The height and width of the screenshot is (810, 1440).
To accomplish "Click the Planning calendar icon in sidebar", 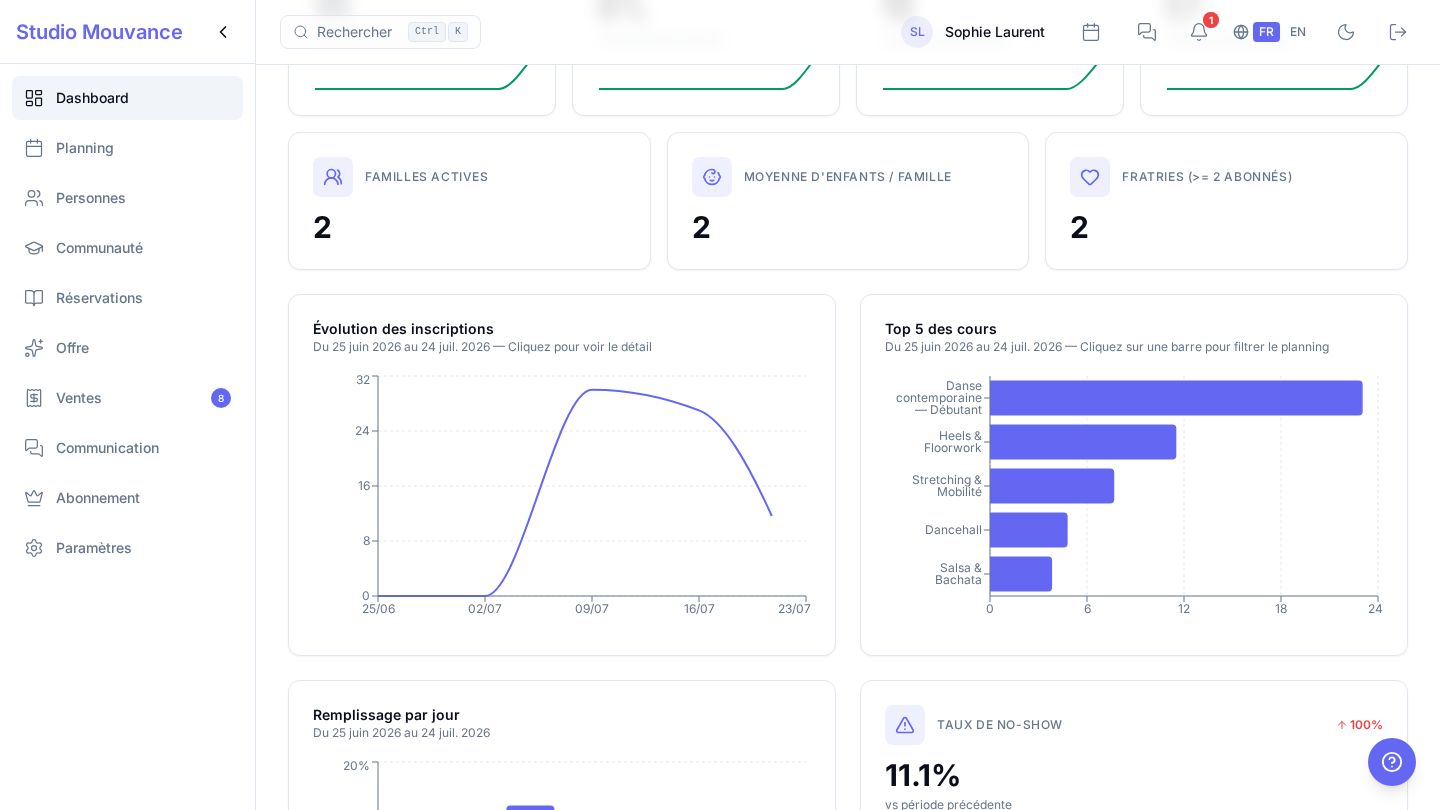I will 34,148.
